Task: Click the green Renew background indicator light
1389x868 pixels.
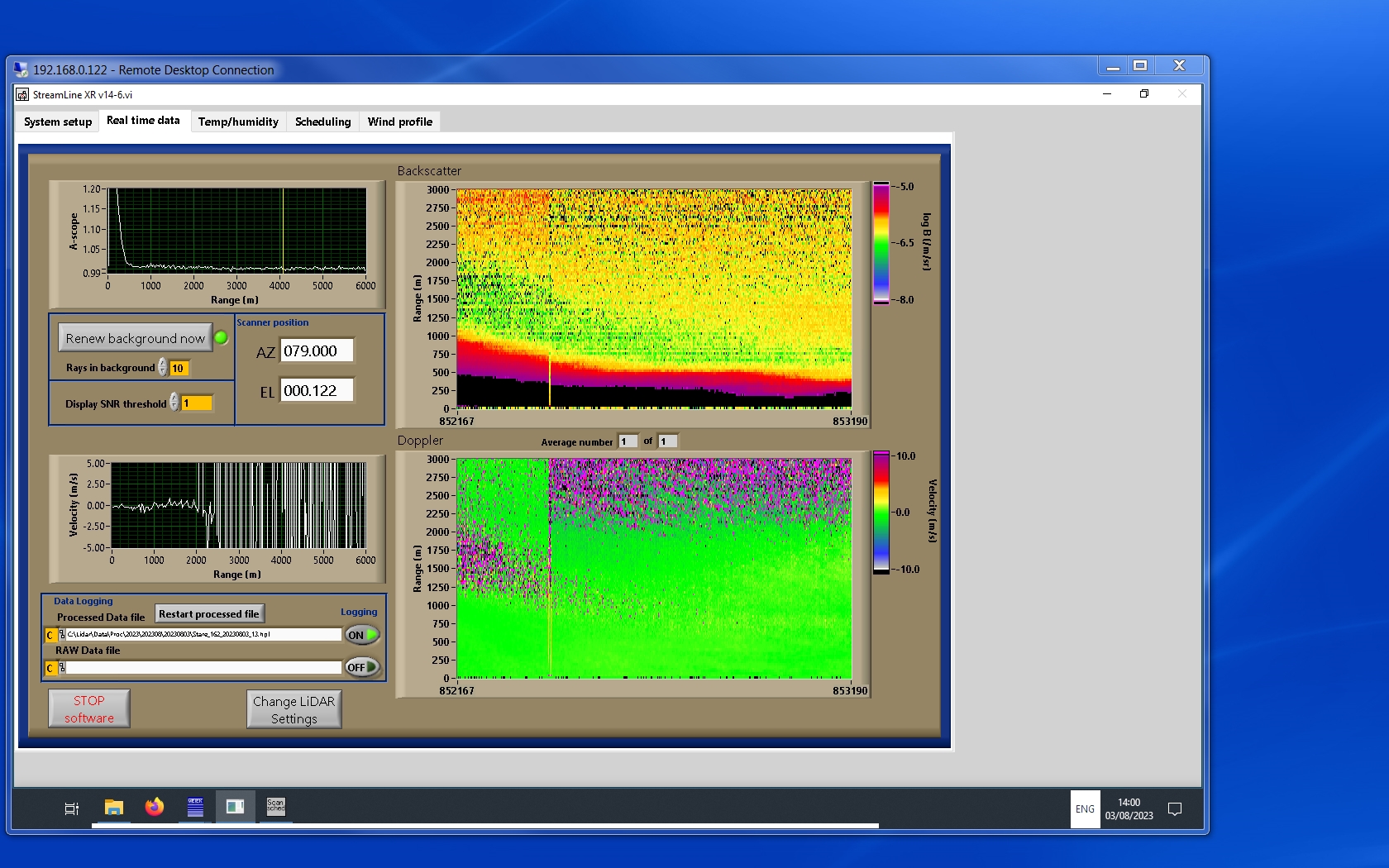Action: pyautogui.click(x=222, y=337)
